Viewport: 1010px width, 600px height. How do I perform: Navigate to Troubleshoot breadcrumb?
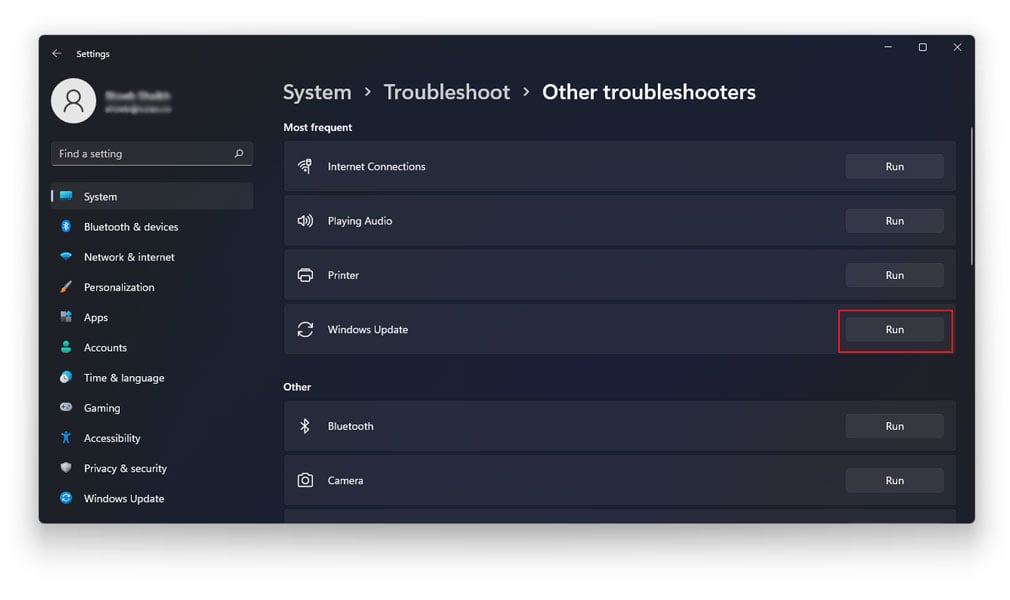pos(446,92)
